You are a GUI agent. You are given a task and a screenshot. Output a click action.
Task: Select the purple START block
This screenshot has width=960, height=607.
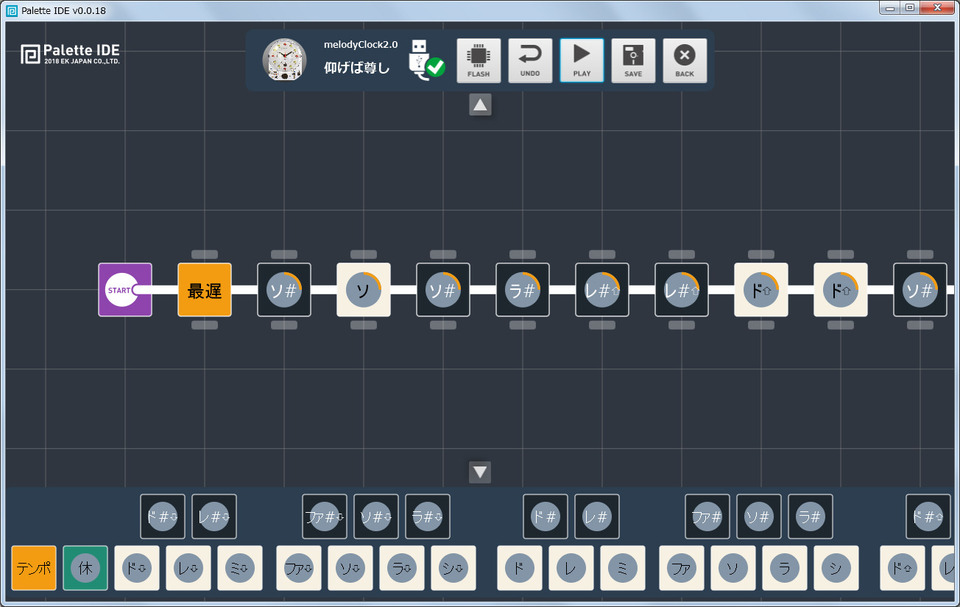125,290
